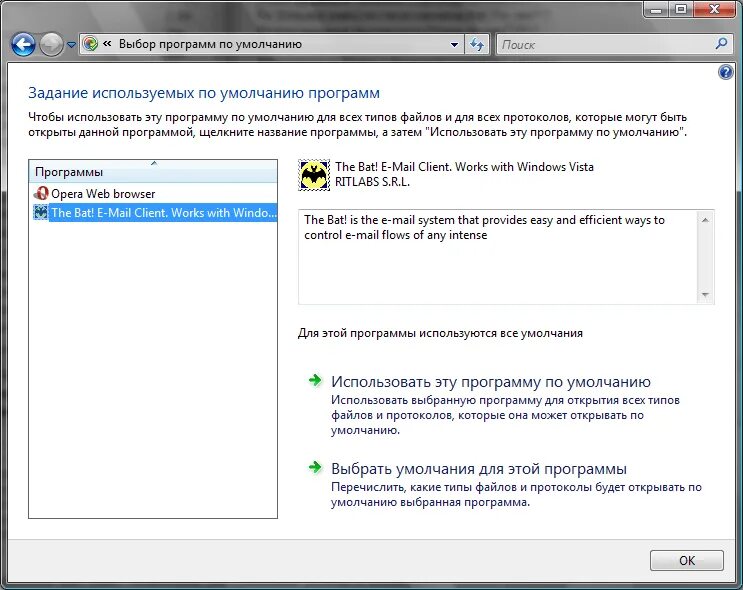Go back with the blue Back arrow
The width and height of the screenshot is (743, 590).
click(x=23, y=45)
